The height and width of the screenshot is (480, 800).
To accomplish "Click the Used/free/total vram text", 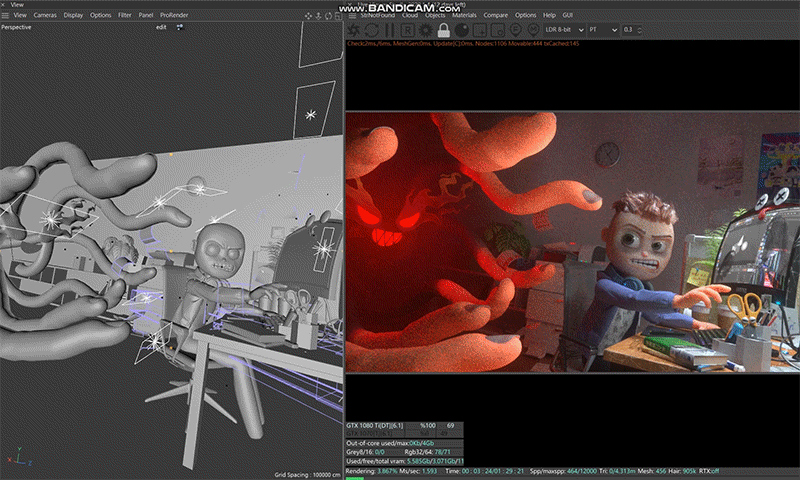I will point(405,461).
